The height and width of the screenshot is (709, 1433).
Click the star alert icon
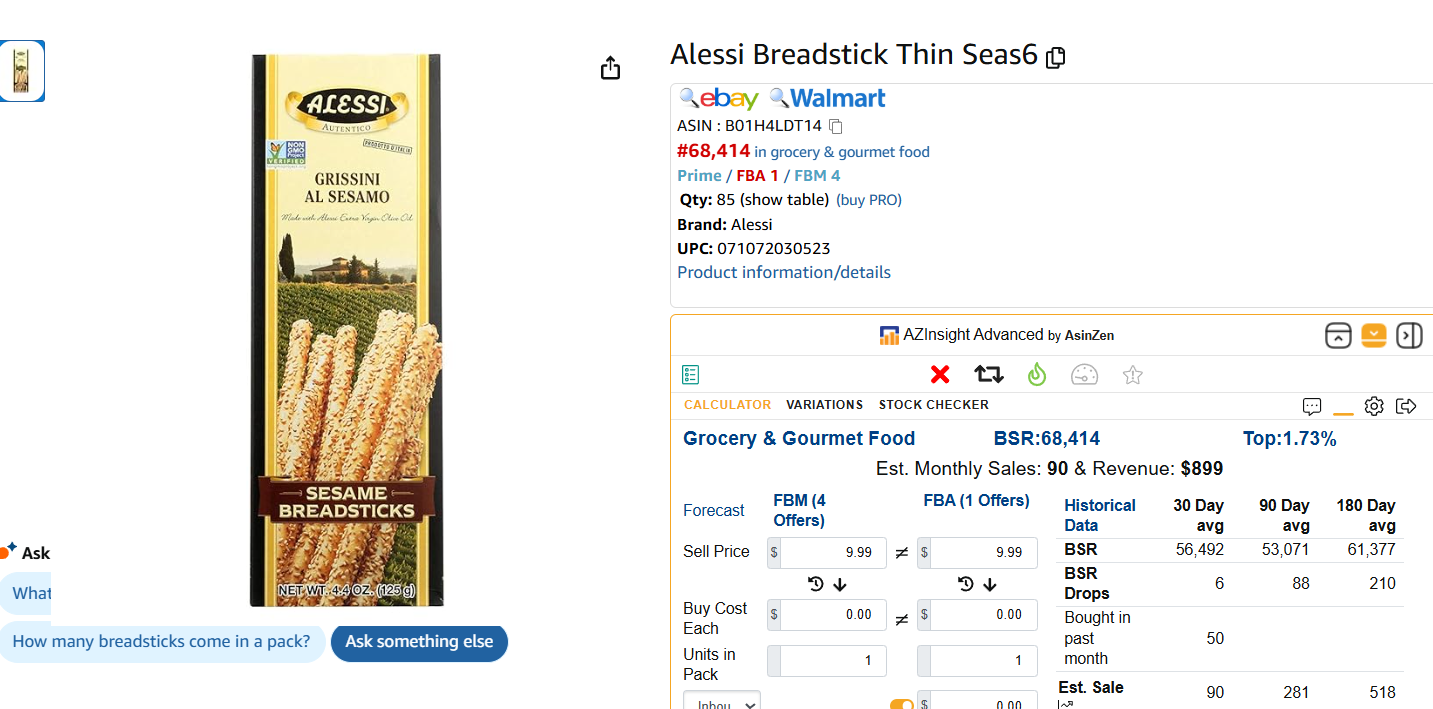tap(1132, 375)
